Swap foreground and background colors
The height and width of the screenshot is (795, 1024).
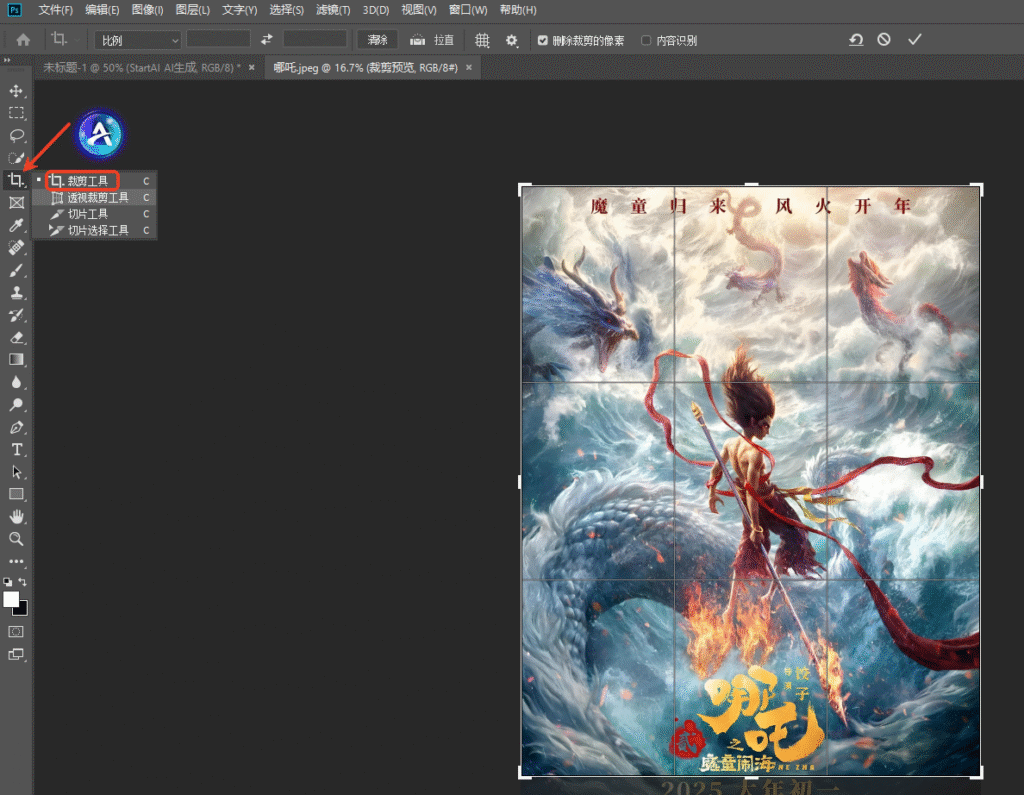click(x=23, y=581)
